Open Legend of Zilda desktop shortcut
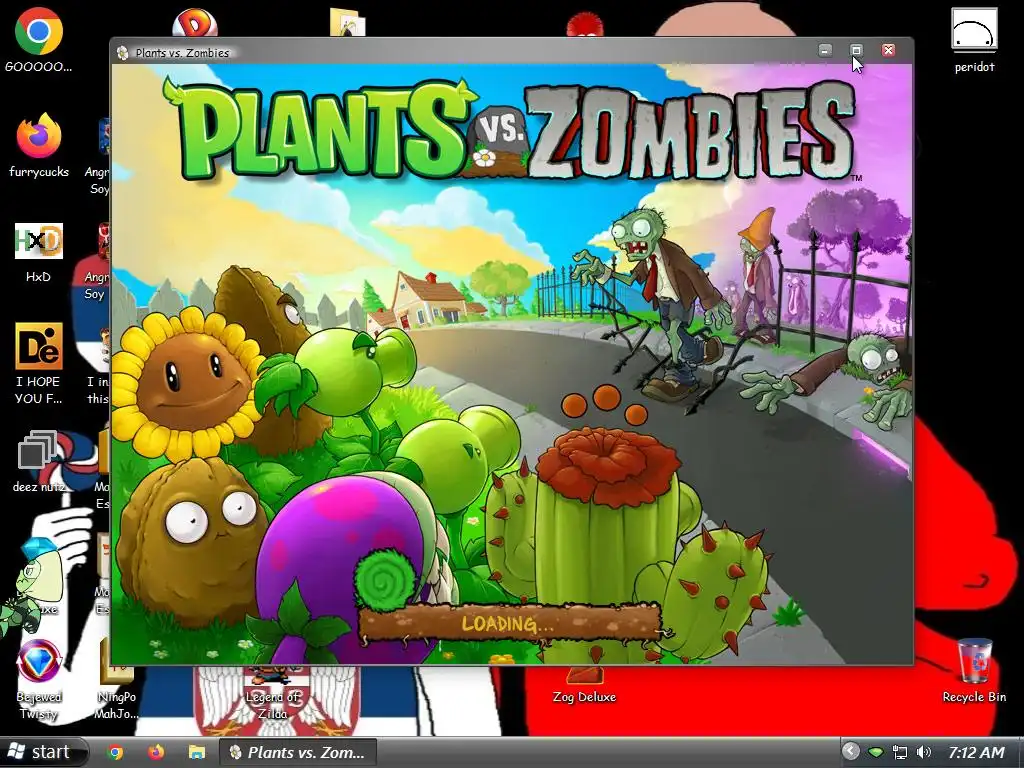Screen dimensions: 1024x768 pos(272,694)
